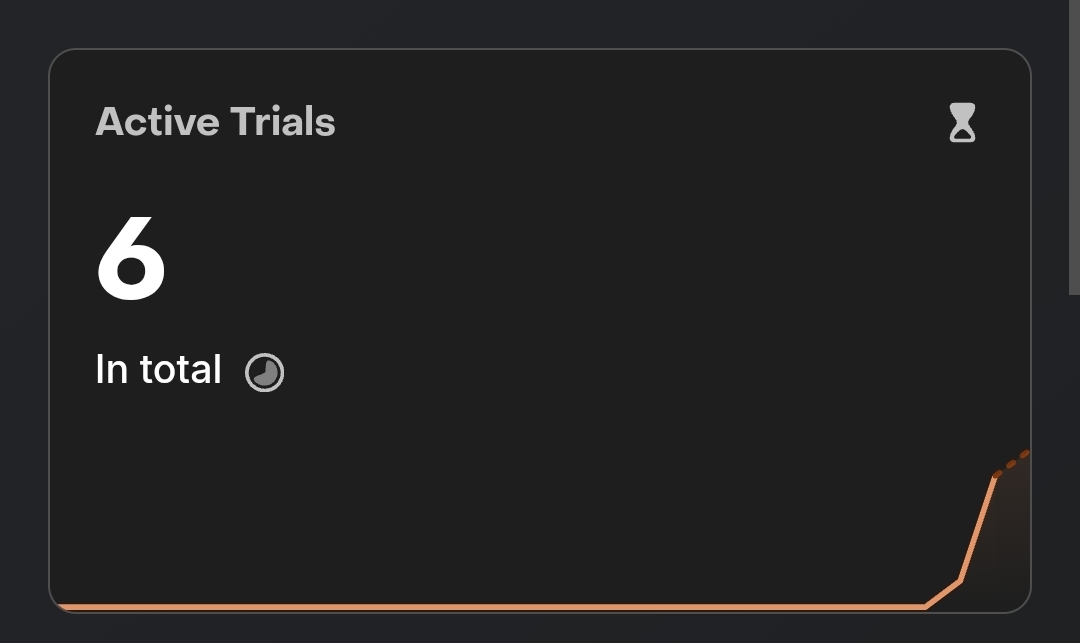The width and height of the screenshot is (1080, 643).
Task: Click the point where the trend line begins rising
Action: (926, 606)
